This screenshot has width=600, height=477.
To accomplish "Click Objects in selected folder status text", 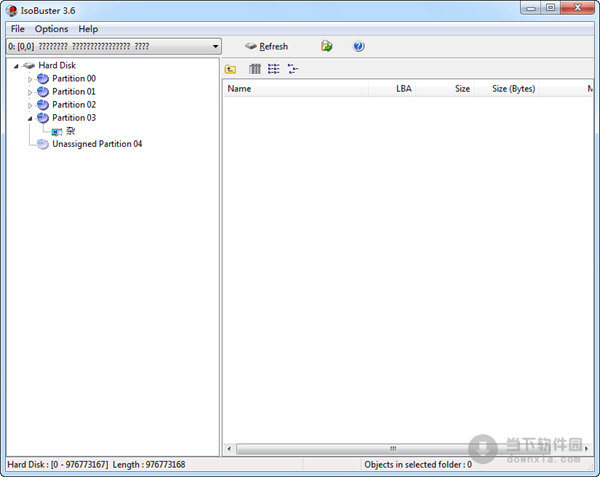I will point(418,465).
